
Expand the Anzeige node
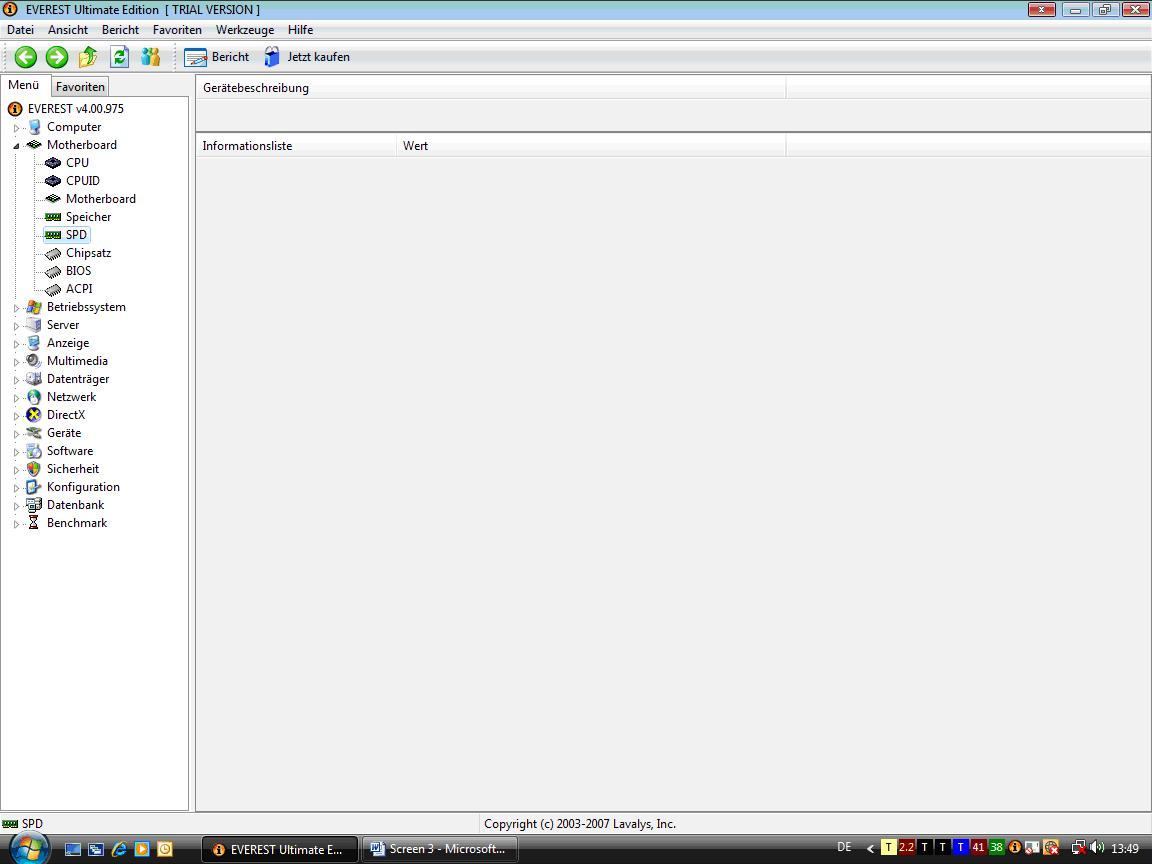[x=16, y=344]
